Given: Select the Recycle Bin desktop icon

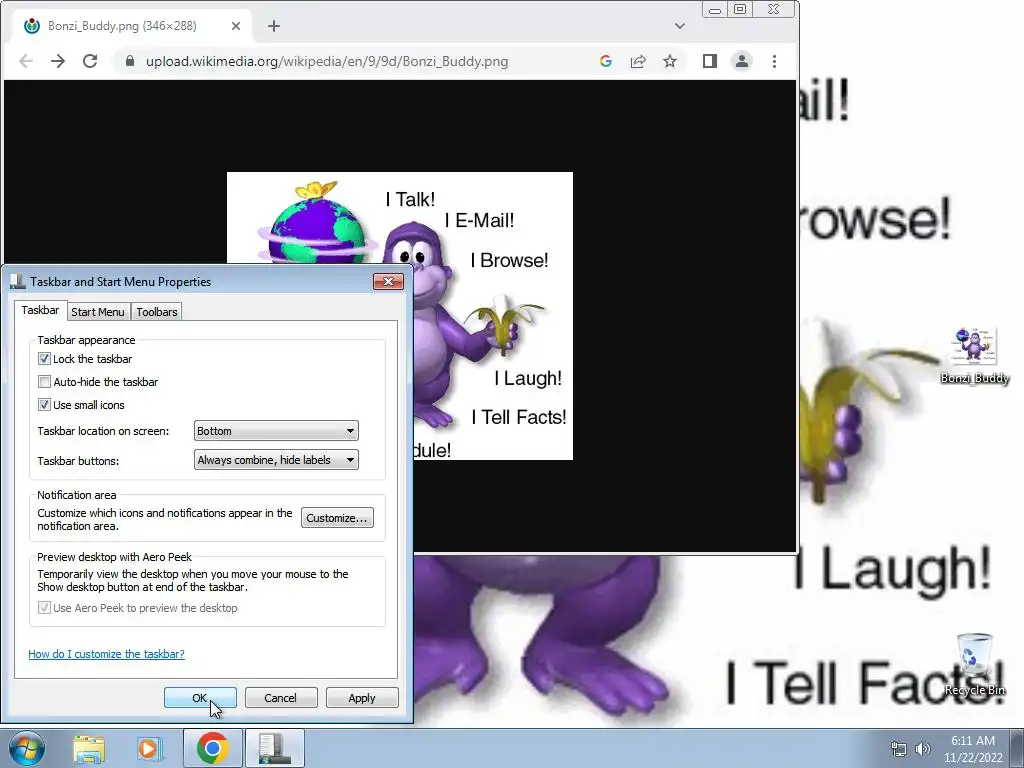Looking at the screenshot, I should coord(974,664).
